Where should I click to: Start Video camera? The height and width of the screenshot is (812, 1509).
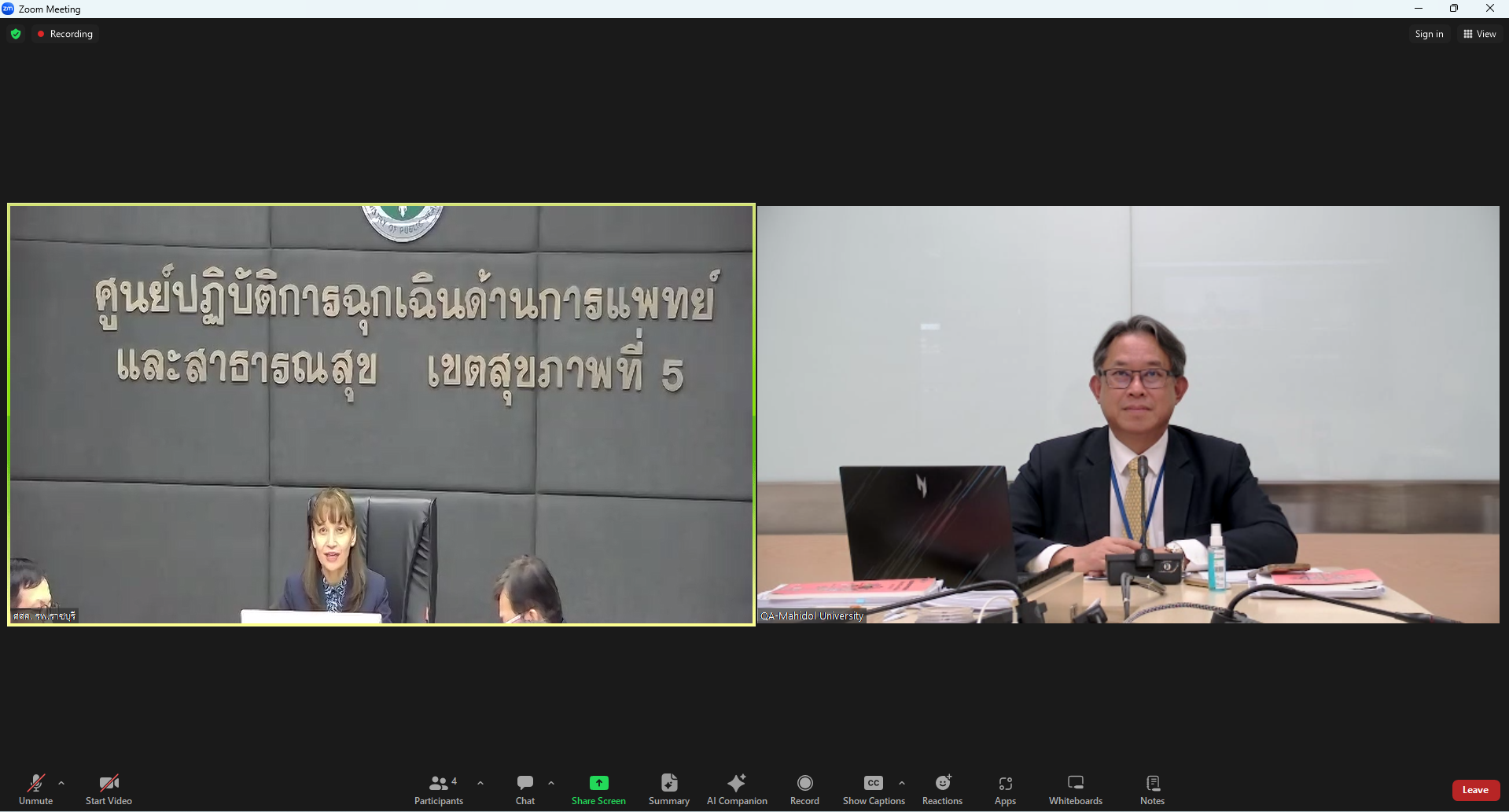pos(109,789)
